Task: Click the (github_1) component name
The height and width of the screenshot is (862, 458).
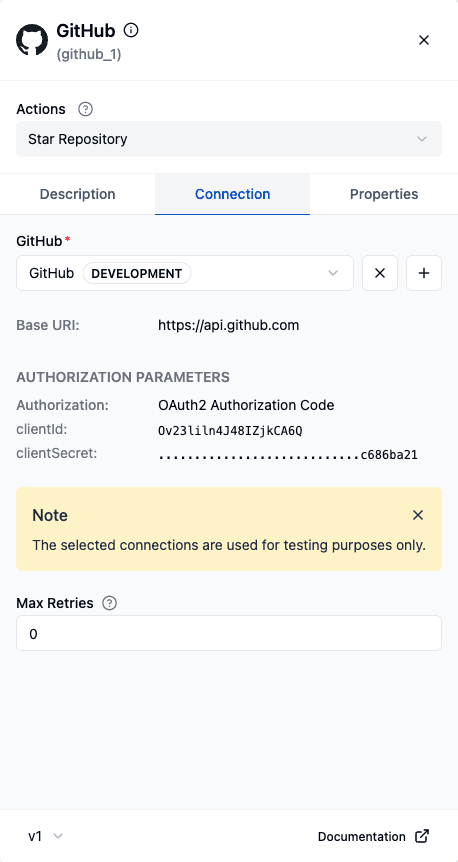Action: 89,55
